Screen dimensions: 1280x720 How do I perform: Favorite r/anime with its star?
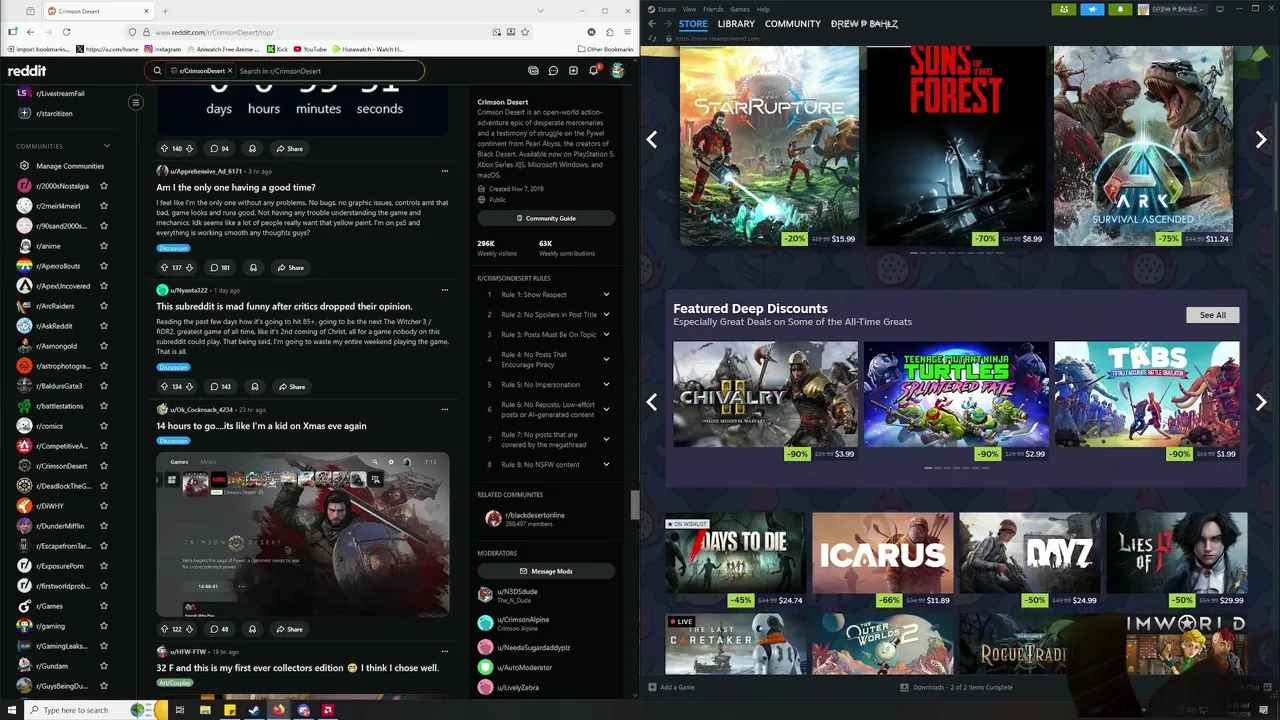(104, 246)
